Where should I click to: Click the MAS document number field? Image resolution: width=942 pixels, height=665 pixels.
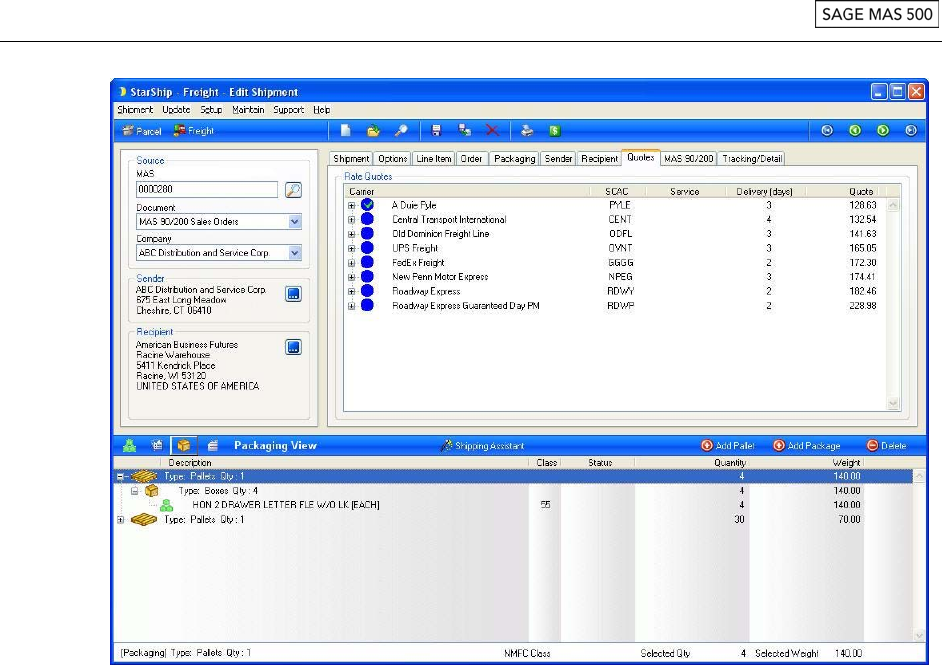(x=207, y=190)
